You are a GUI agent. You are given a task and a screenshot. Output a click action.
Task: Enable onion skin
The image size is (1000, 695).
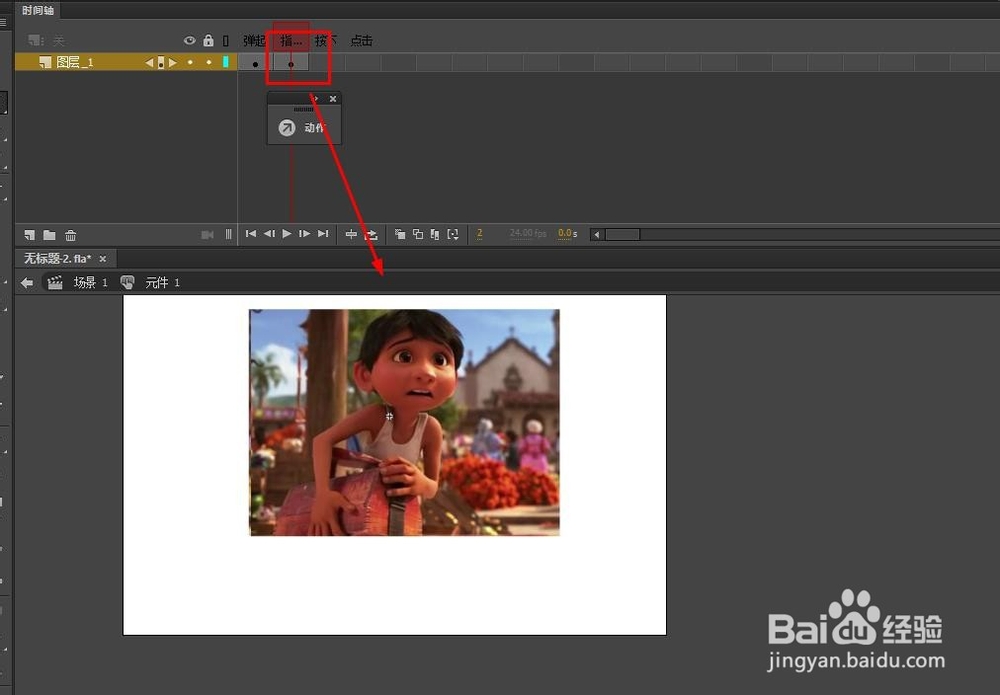(x=400, y=235)
